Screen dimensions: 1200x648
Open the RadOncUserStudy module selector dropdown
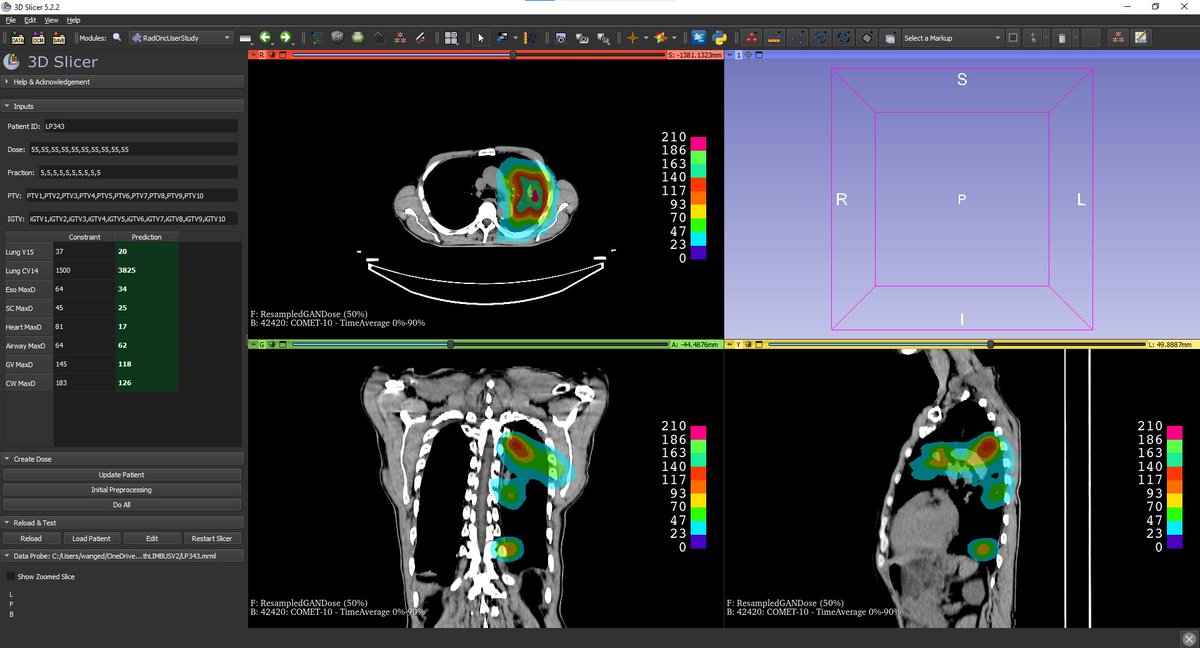coord(181,37)
